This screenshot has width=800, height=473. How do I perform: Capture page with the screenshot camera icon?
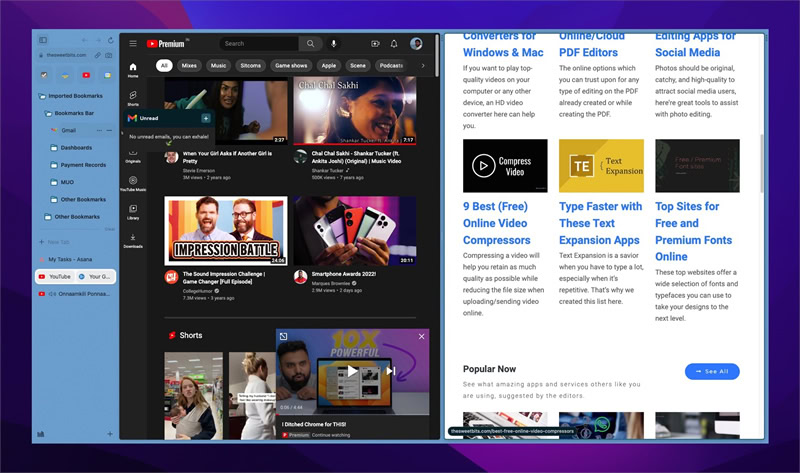pyautogui.click(x=109, y=55)
